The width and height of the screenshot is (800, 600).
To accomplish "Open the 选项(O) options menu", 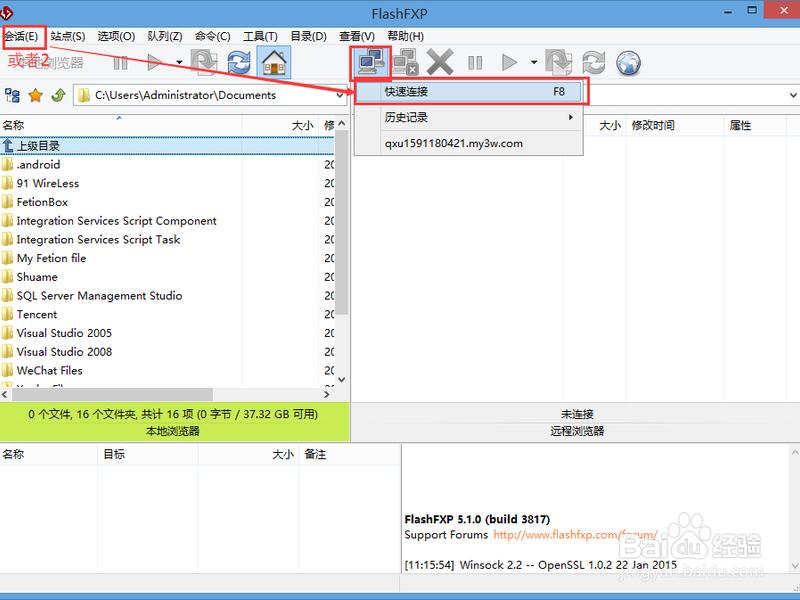I will pyautogui.click(x=116, y=36).
